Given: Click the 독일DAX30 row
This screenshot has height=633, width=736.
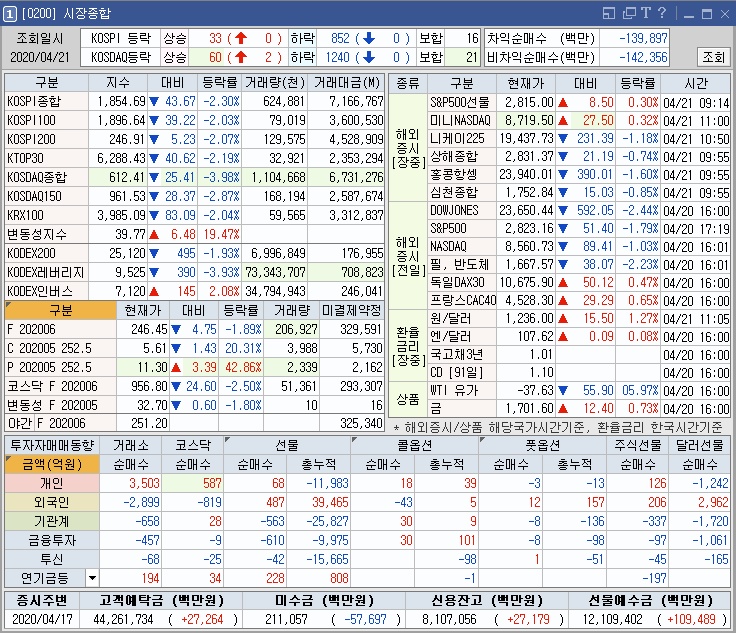Looking at the screenshot, I should [x=579, y=282].
